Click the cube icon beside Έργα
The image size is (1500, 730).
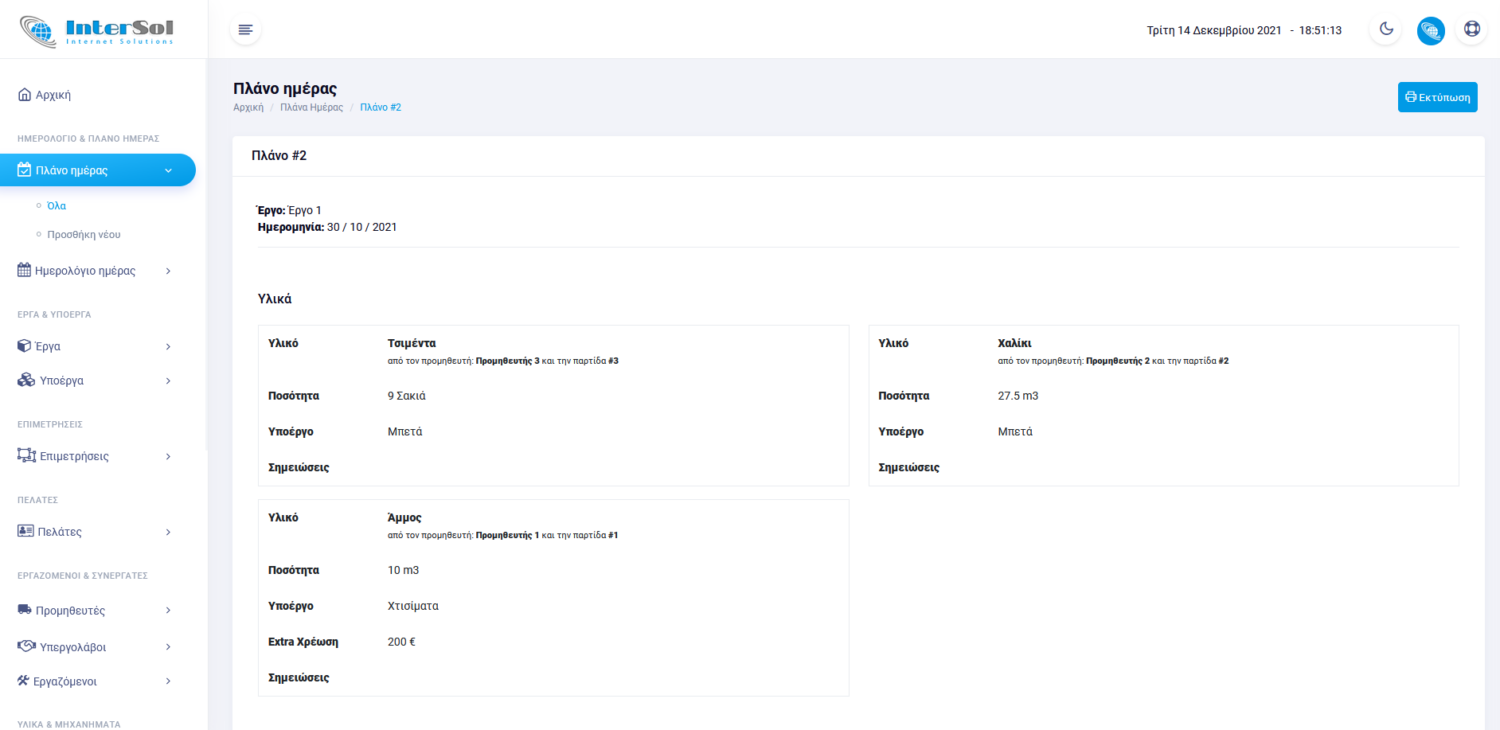point(25,346)
